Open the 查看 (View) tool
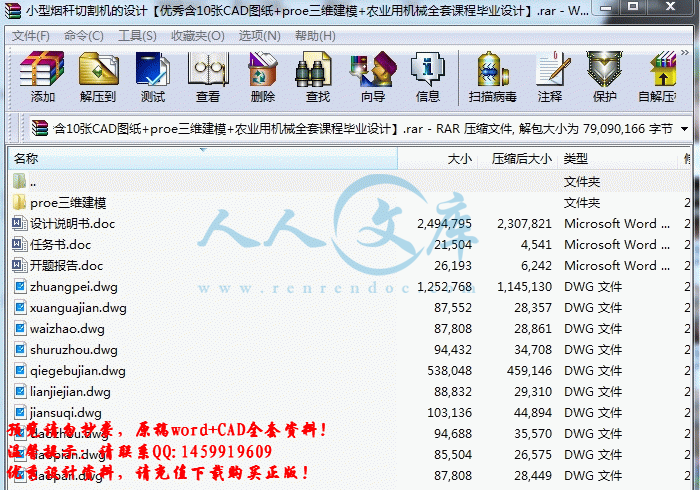The image size is (700, 490). pos(208,76)
